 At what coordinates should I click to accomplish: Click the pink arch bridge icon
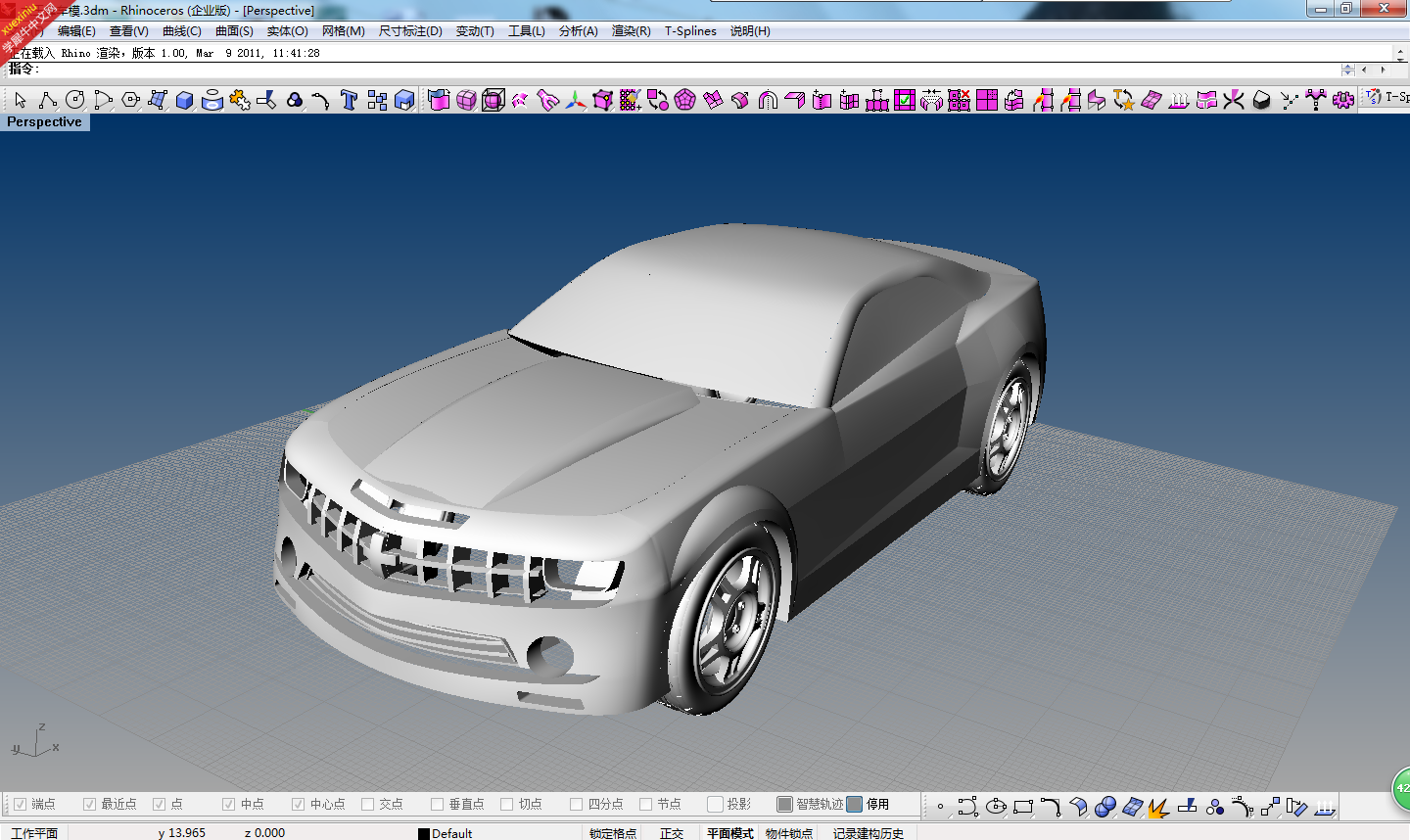[768, 100]
